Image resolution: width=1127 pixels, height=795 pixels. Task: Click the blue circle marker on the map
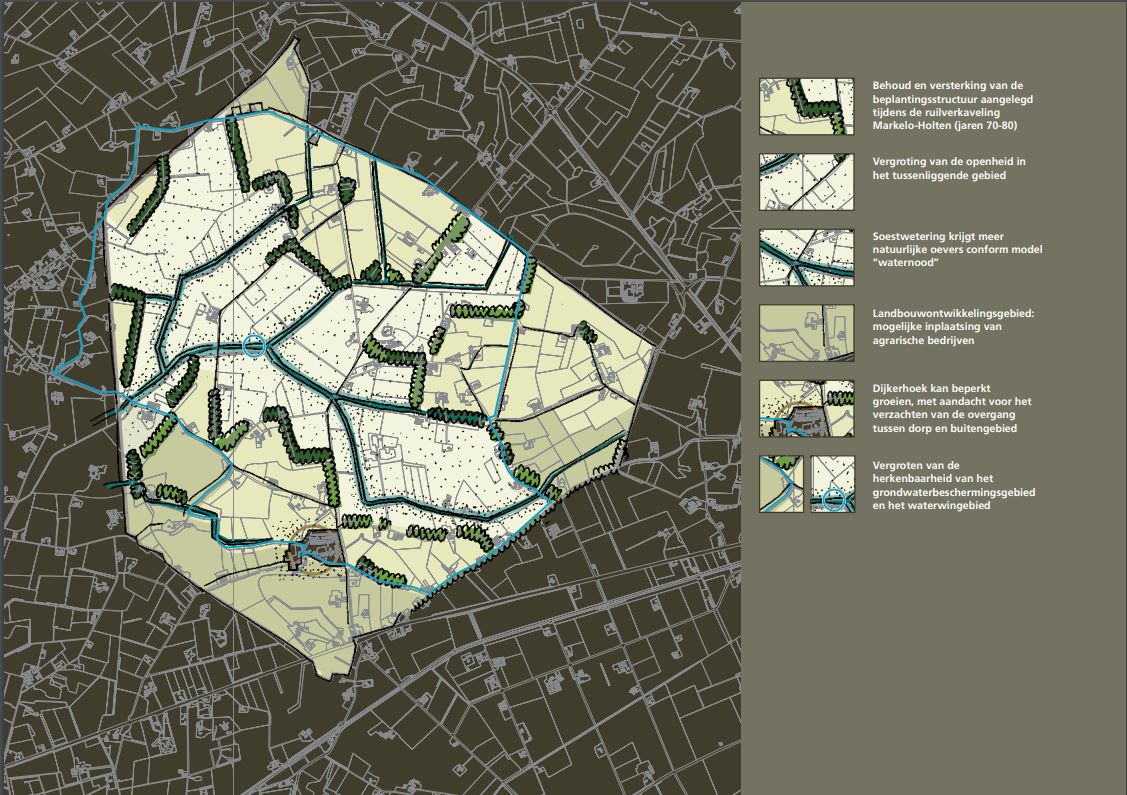tap(256, 346)
